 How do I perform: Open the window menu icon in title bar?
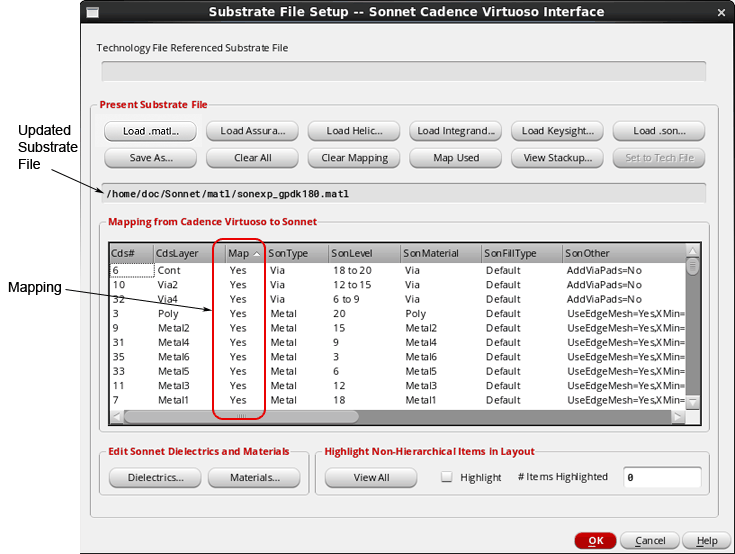[93, 12]
